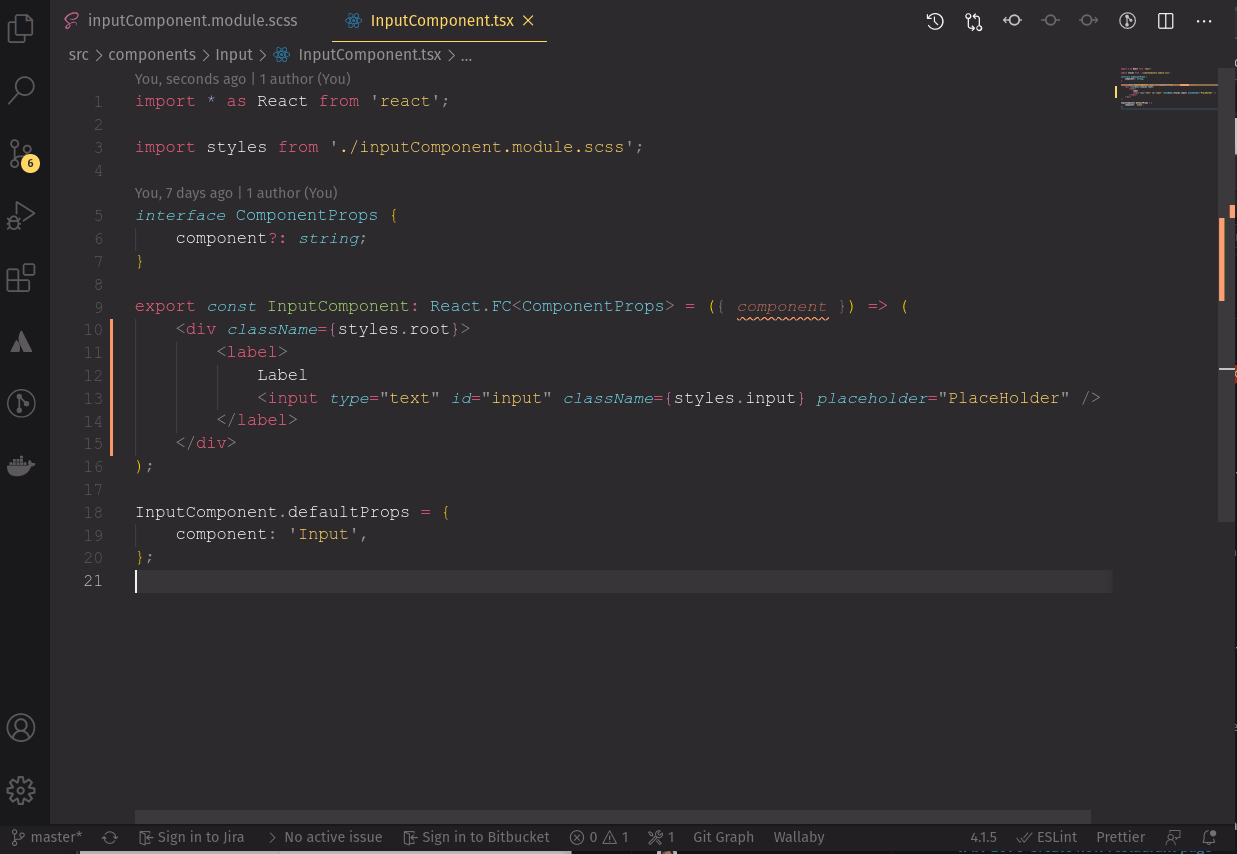Open the Docker extension in the sidebar
Image resolution: width=1237 pixels, height=854 pixels.
pyautogui.click(x=22, y=464)
